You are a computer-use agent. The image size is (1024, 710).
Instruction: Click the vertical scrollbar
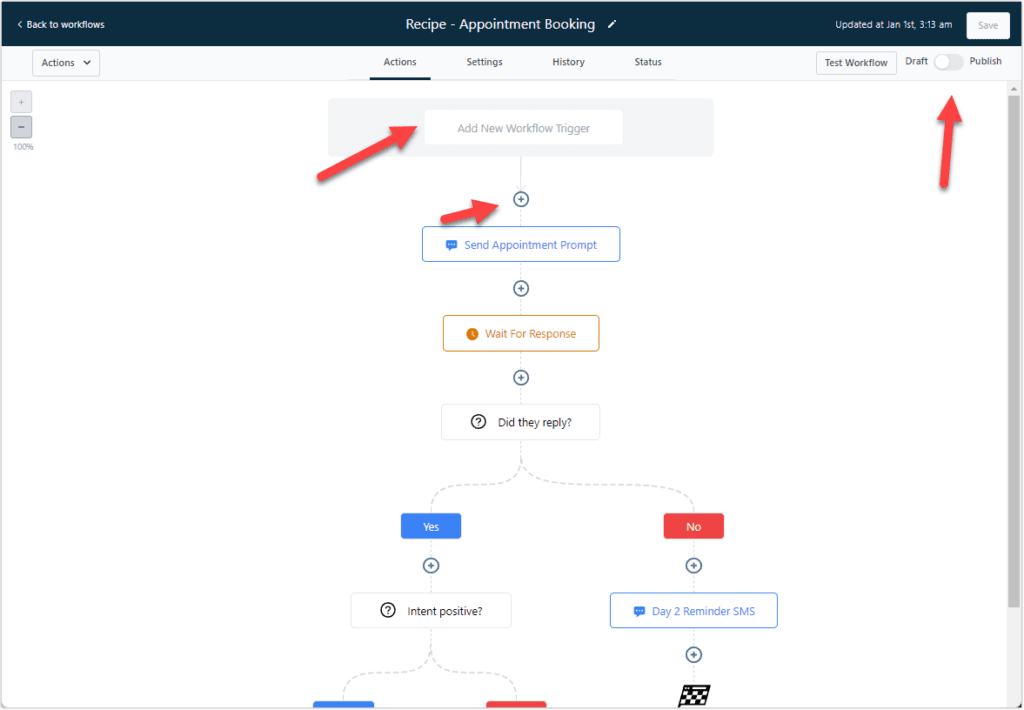coord(1014,351)
